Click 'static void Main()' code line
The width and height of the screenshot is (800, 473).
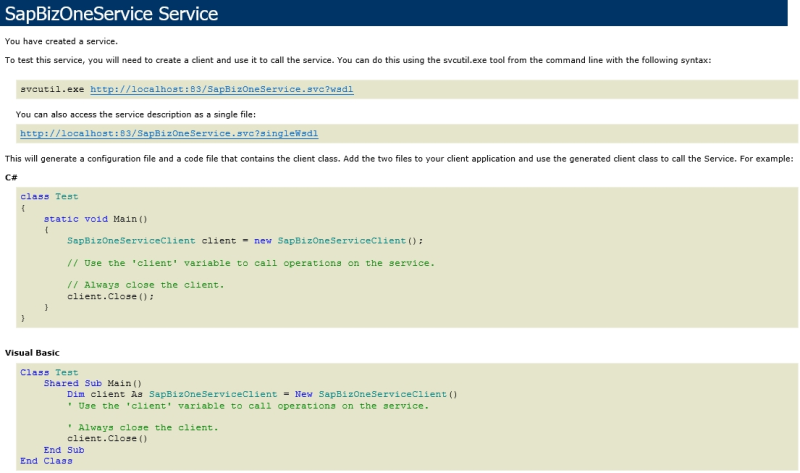pyautogui.click(x=95, y=219)
